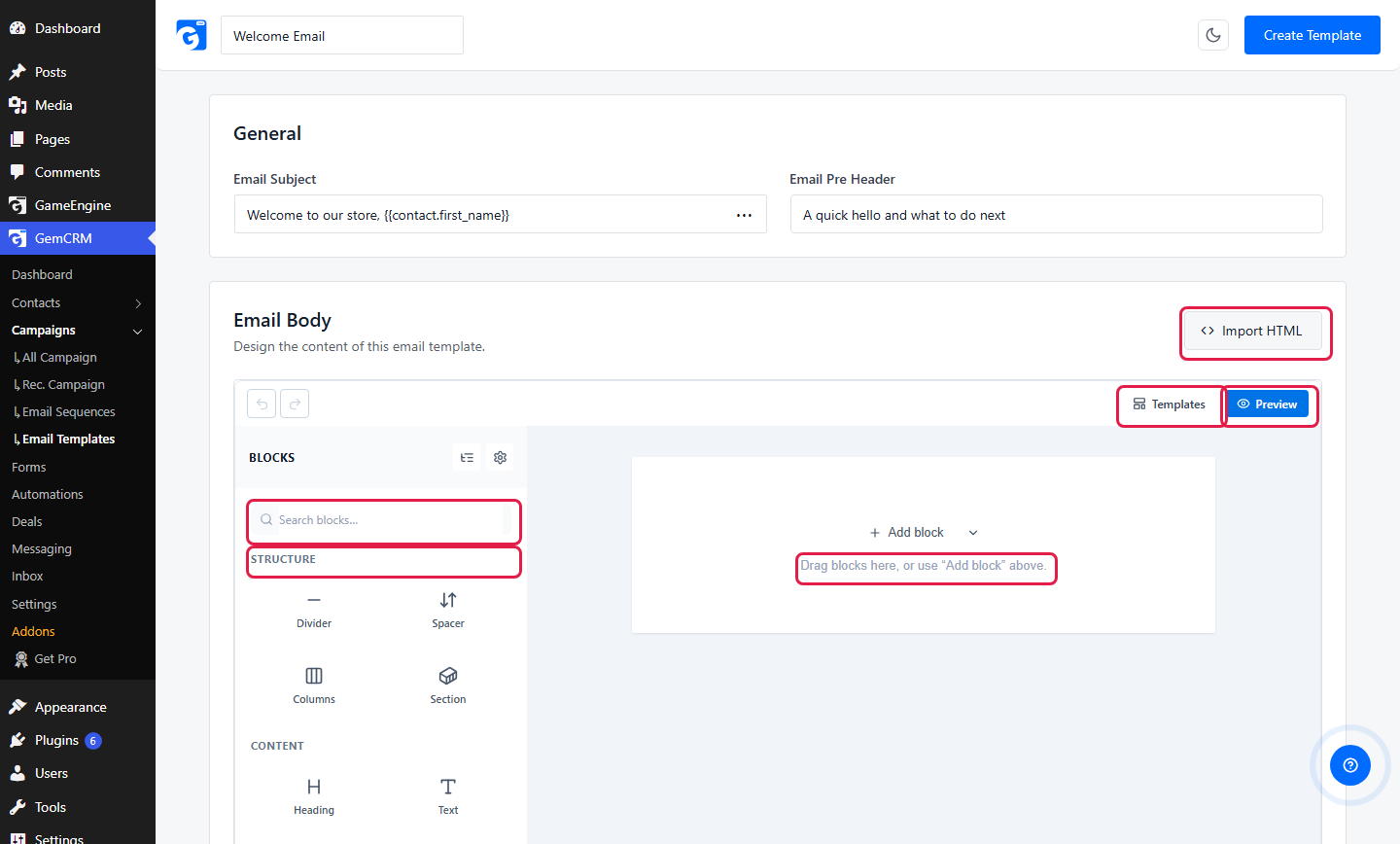
Task: Open Inbox in the GemCRM menu
Action: [27, 576]
